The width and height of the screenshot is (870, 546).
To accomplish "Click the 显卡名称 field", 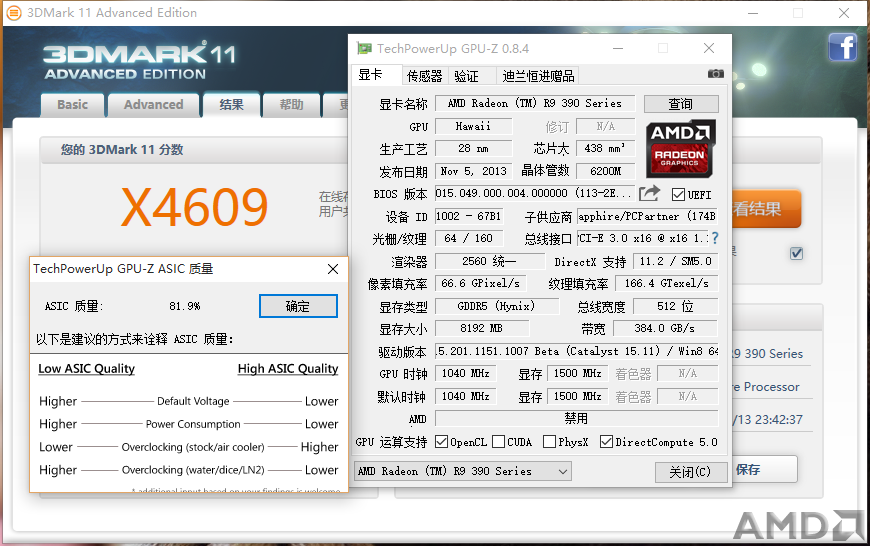I will (x=535, y=104).
